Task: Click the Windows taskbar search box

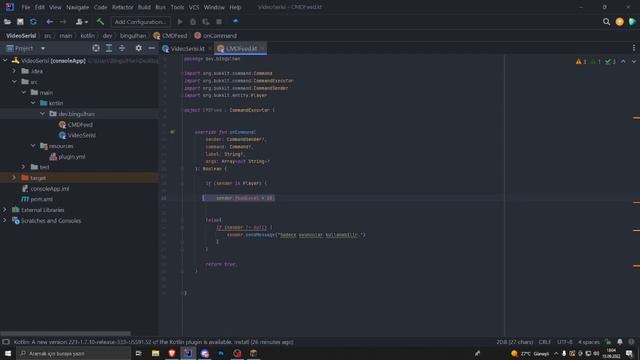Action: click(73, 353)
